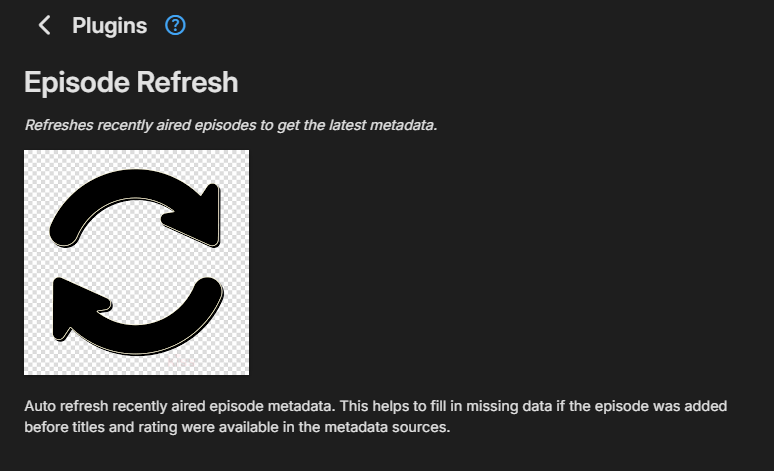Click the checkered transparent center of the logo
Viewport: 774px width, 471px height.
136,262
